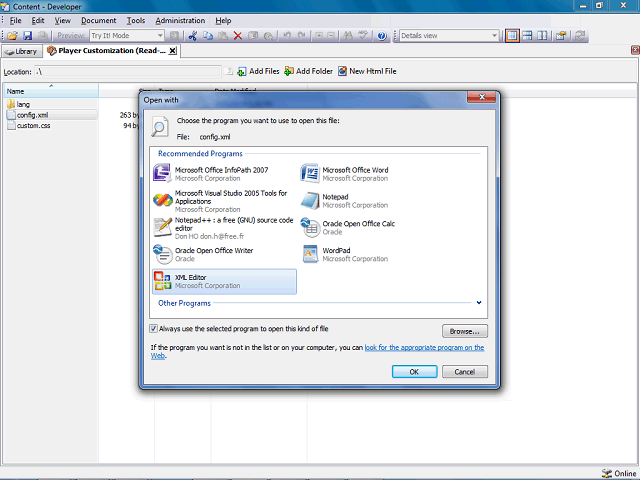Click the Undo arrow icon
This screenshot has height=480, width=640.
click(287, 36)
